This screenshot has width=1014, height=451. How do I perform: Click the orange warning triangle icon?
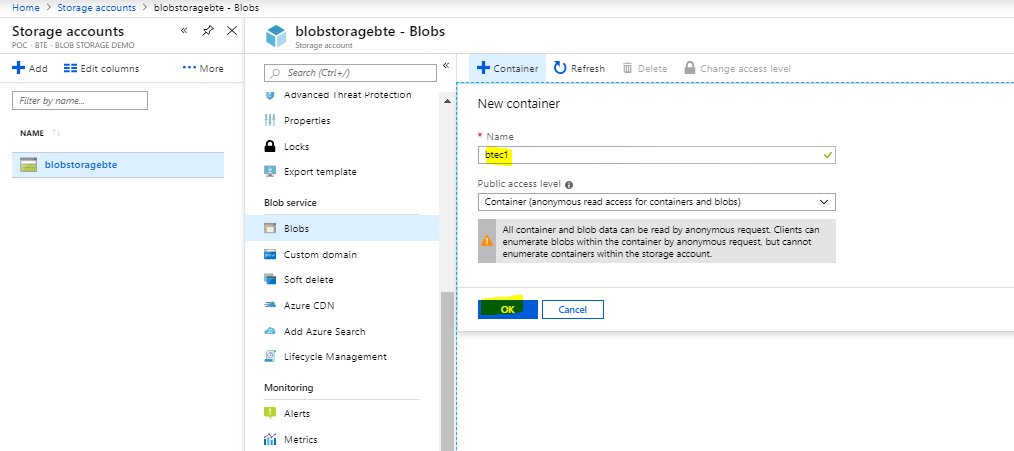tap(487, 240)
